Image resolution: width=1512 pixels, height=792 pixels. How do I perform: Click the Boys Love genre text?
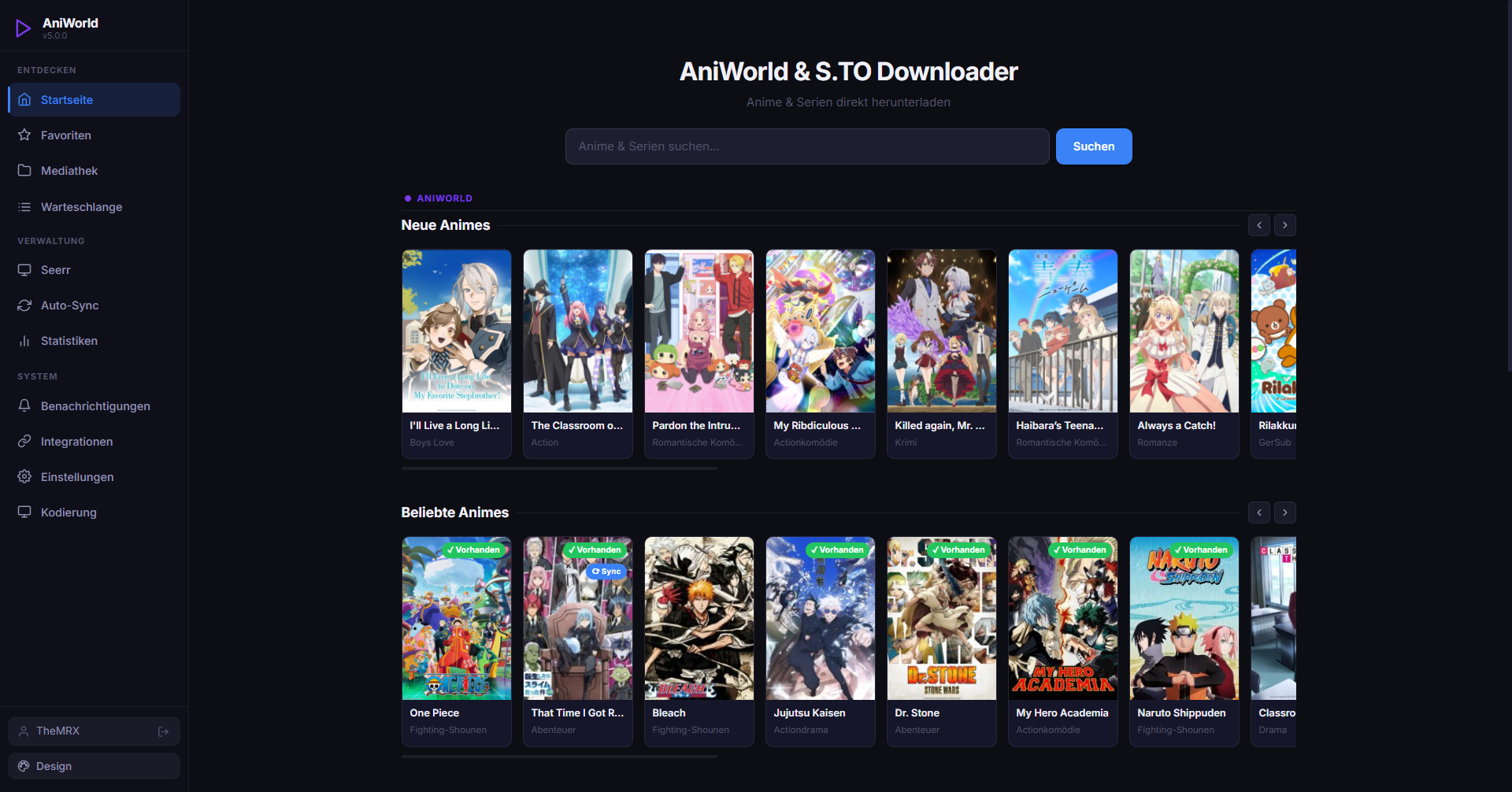pos(432,442)
